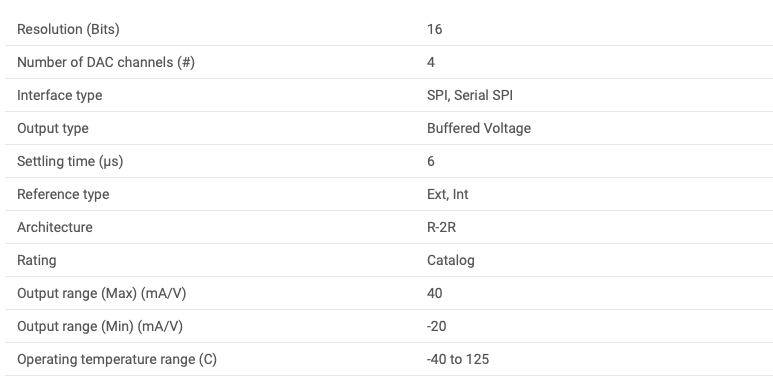Select the Architecture label
This screenshot has width=773, height=378.
[x=55, y=227]
